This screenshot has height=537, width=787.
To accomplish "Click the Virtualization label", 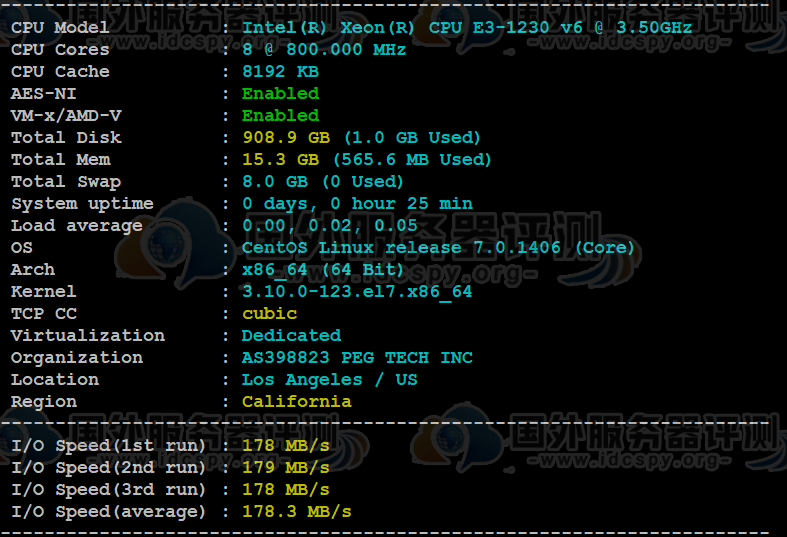I will 88,336.
